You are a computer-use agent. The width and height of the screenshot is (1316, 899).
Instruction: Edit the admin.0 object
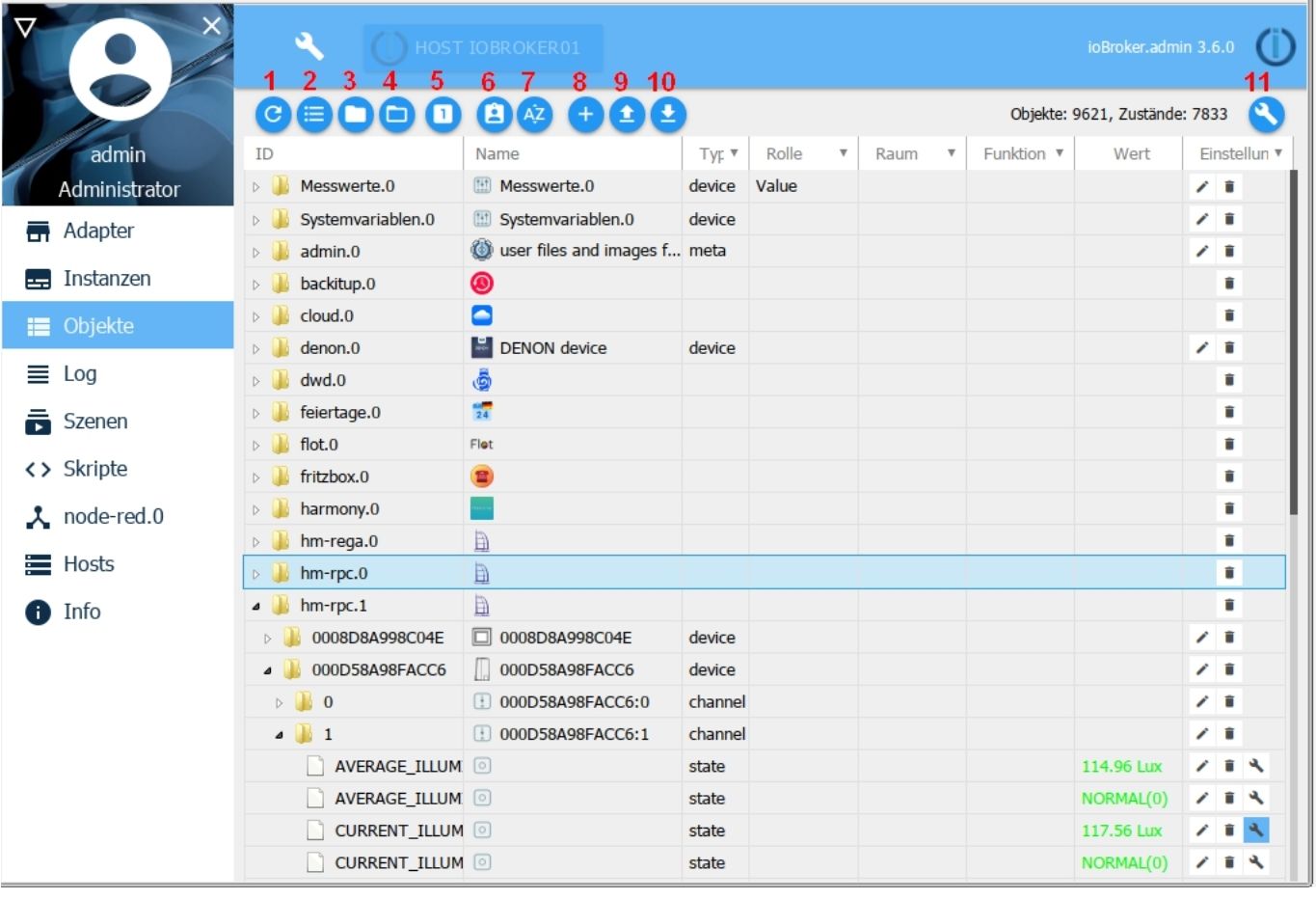[1202, 251]
